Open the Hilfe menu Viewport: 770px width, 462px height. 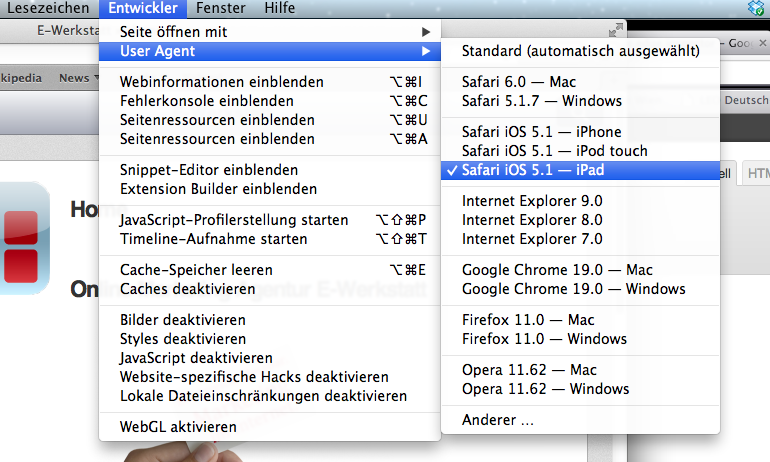pos(279,8)
